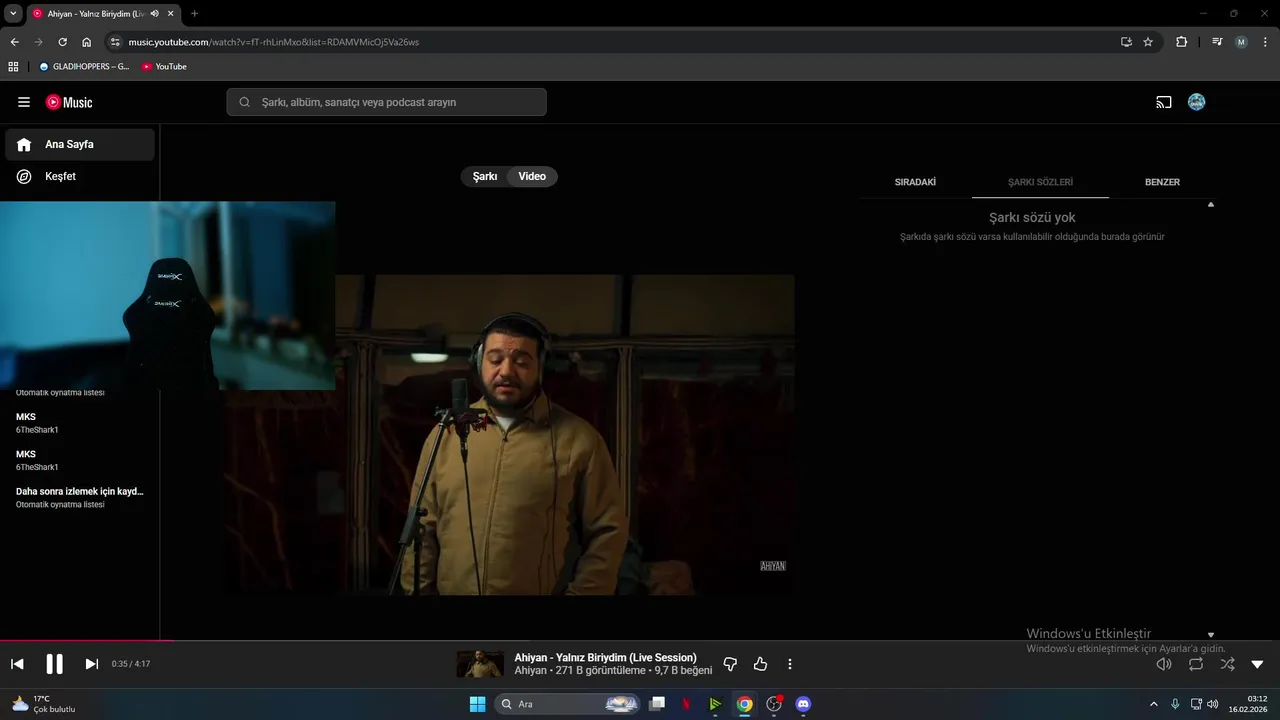Image resolution: width=1280 pixels, height=720 pixels.
Task: Open the player bar three-dot menu
Action: [790, 664]
